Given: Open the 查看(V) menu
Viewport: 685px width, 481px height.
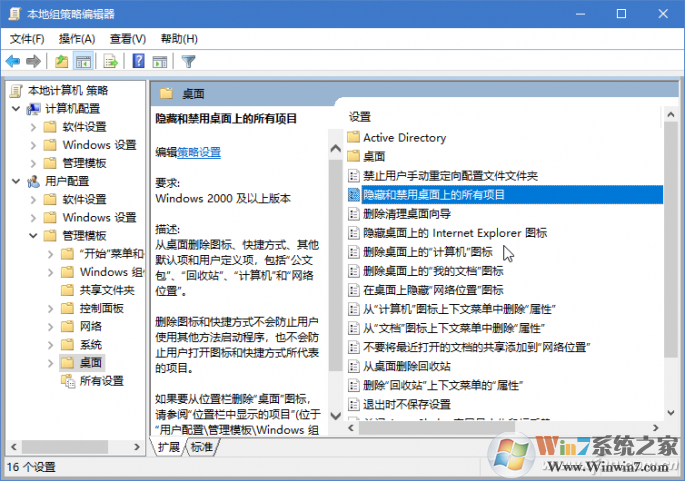Looking at the screenshot, I should coord(128,39).
